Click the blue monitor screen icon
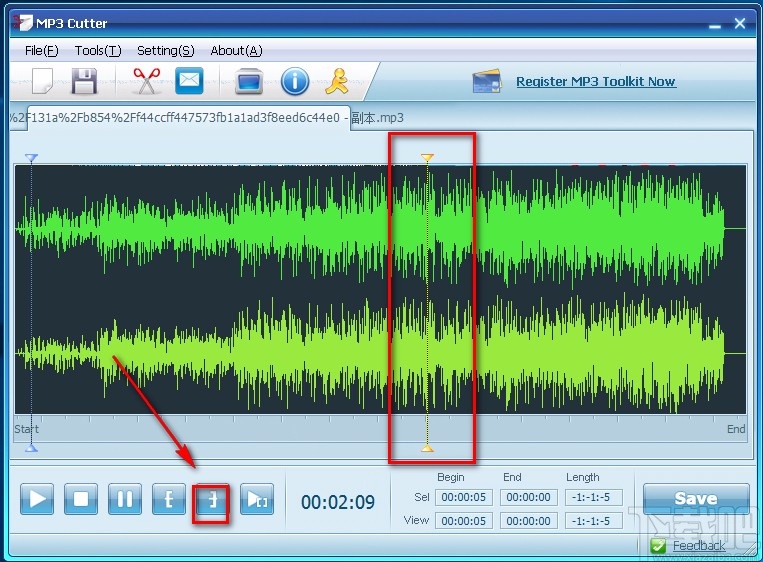Screen dimensions: 763x562 249,81
